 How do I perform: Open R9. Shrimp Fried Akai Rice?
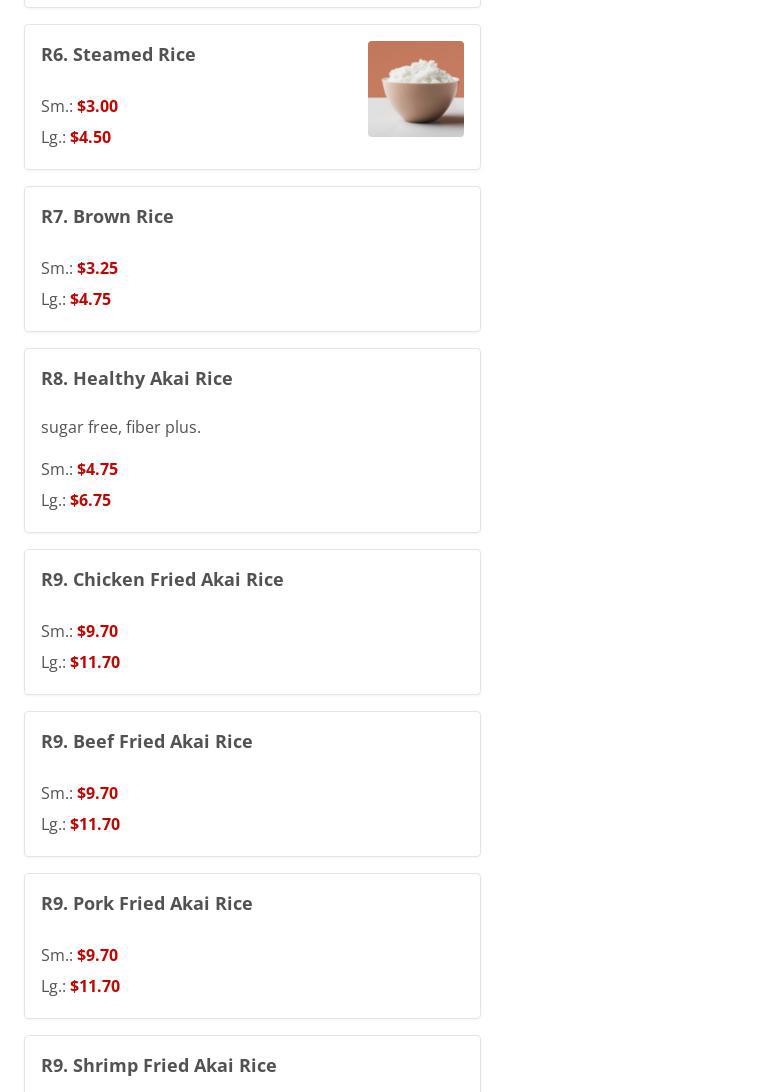(158, 1065)
